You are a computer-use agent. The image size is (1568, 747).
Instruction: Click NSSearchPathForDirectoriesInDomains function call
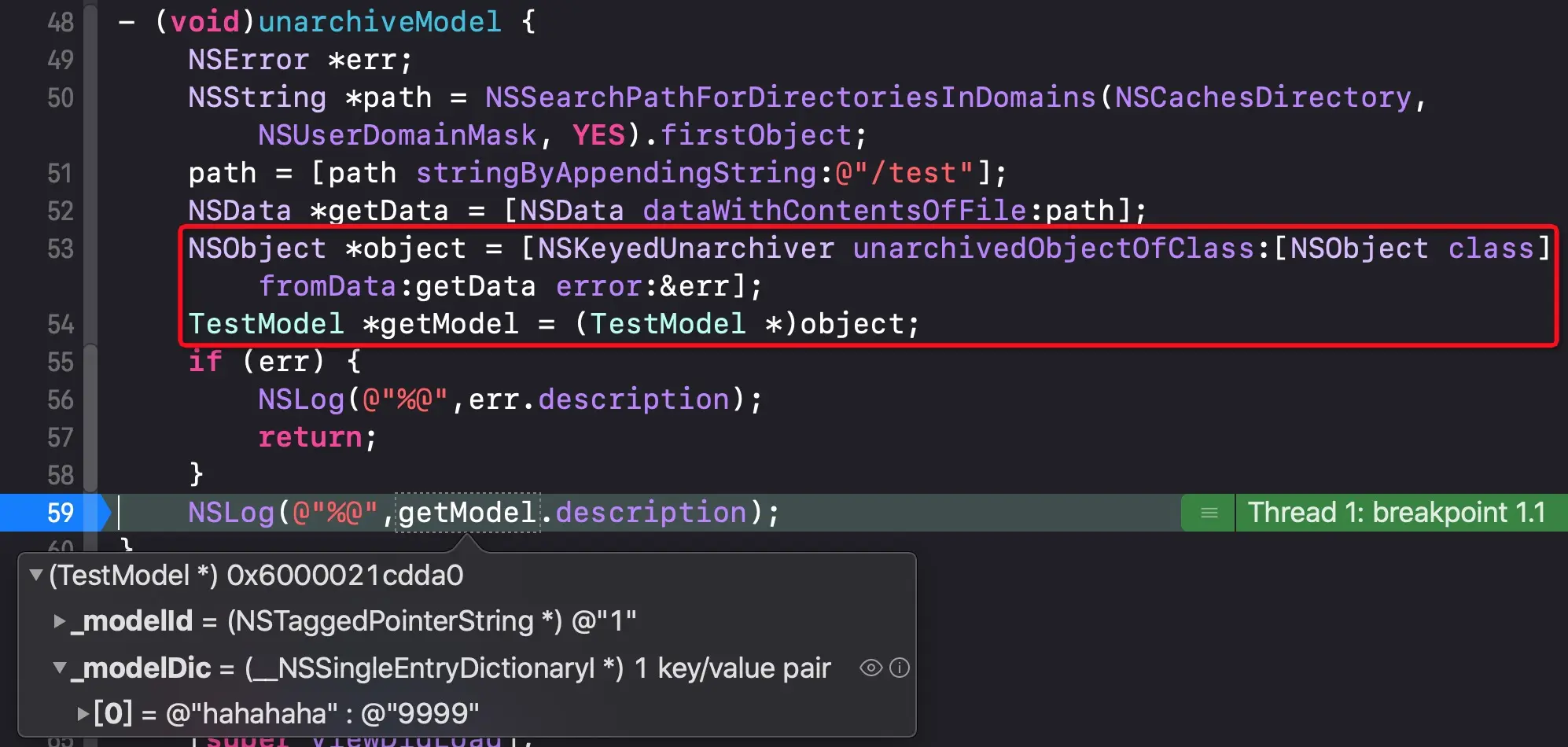[790, 98]
